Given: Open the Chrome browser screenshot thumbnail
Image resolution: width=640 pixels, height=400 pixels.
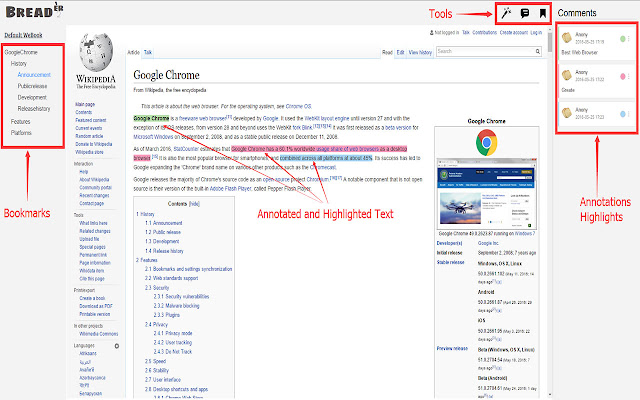Looking at the screenshot, I should coord(487,194).
